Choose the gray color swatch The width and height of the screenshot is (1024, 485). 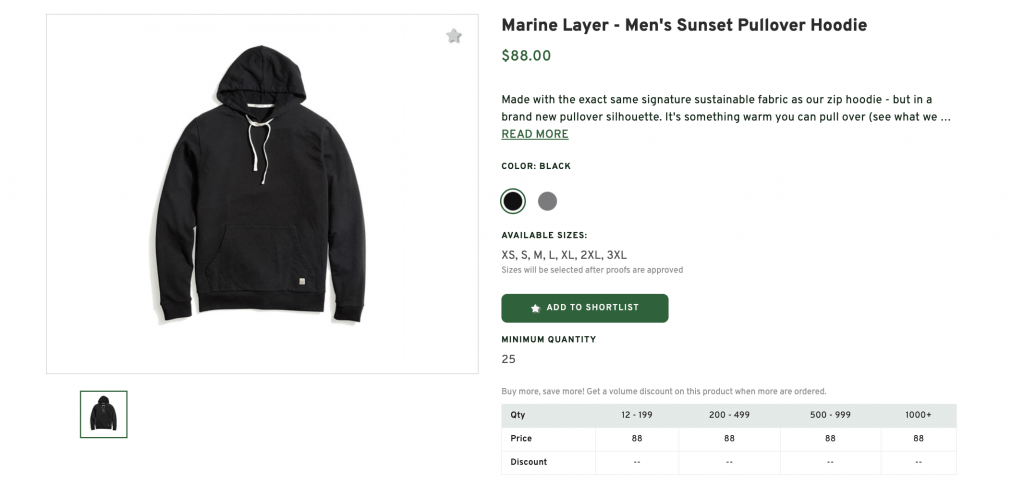pyautogui.click(x=547, y=201)
